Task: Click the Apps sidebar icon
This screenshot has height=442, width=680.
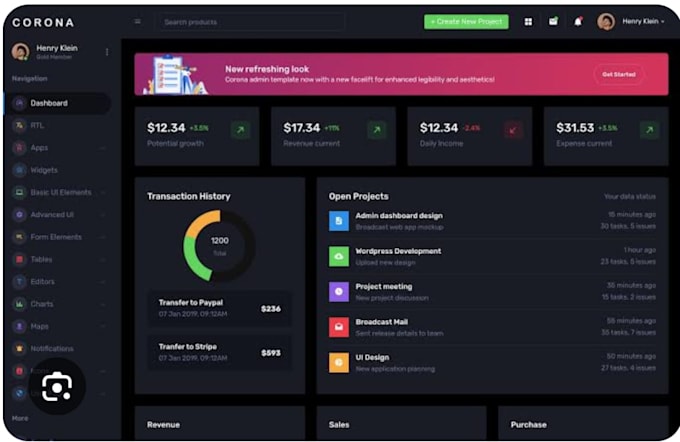Action: 19,148
